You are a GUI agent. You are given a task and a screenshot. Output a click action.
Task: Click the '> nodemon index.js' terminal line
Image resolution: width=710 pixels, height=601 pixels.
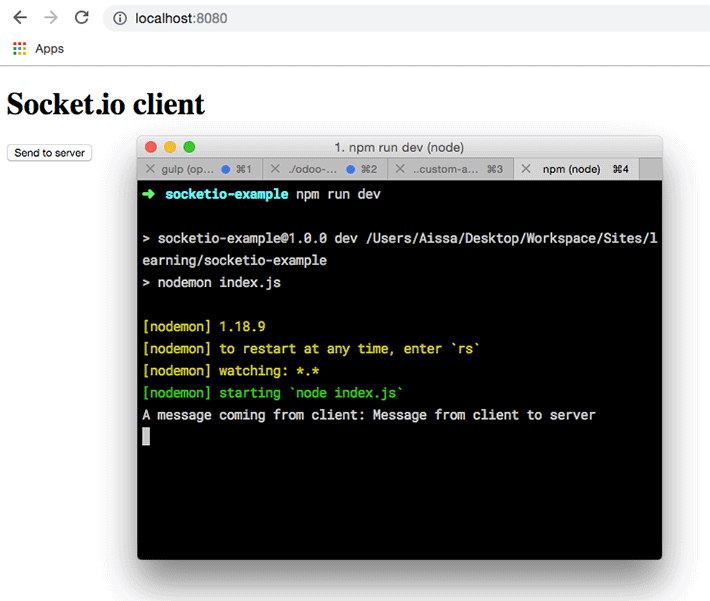click(x=211, y=283)
